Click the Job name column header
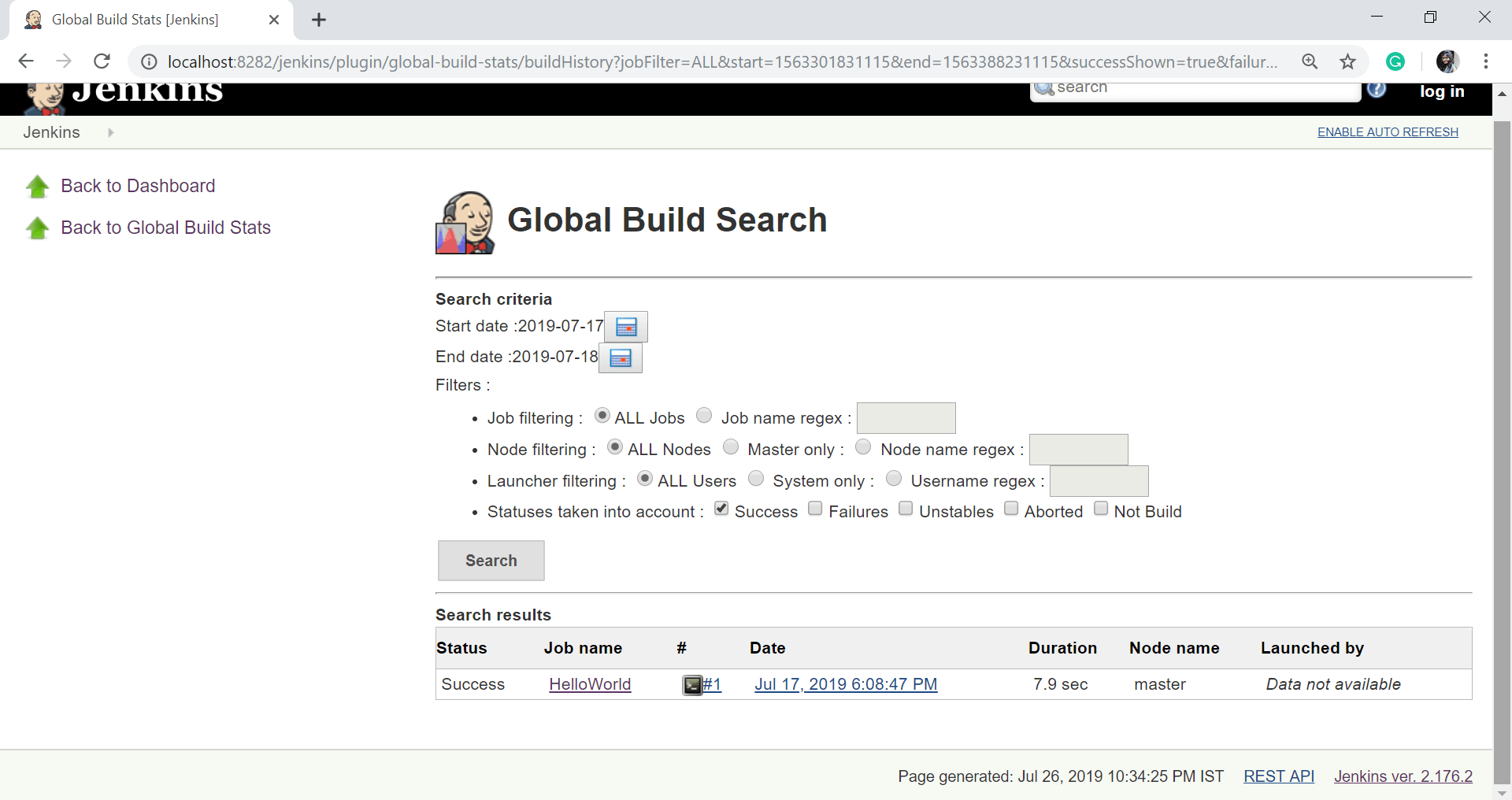This screenshot has height=800, width=1512. [583, 648]
